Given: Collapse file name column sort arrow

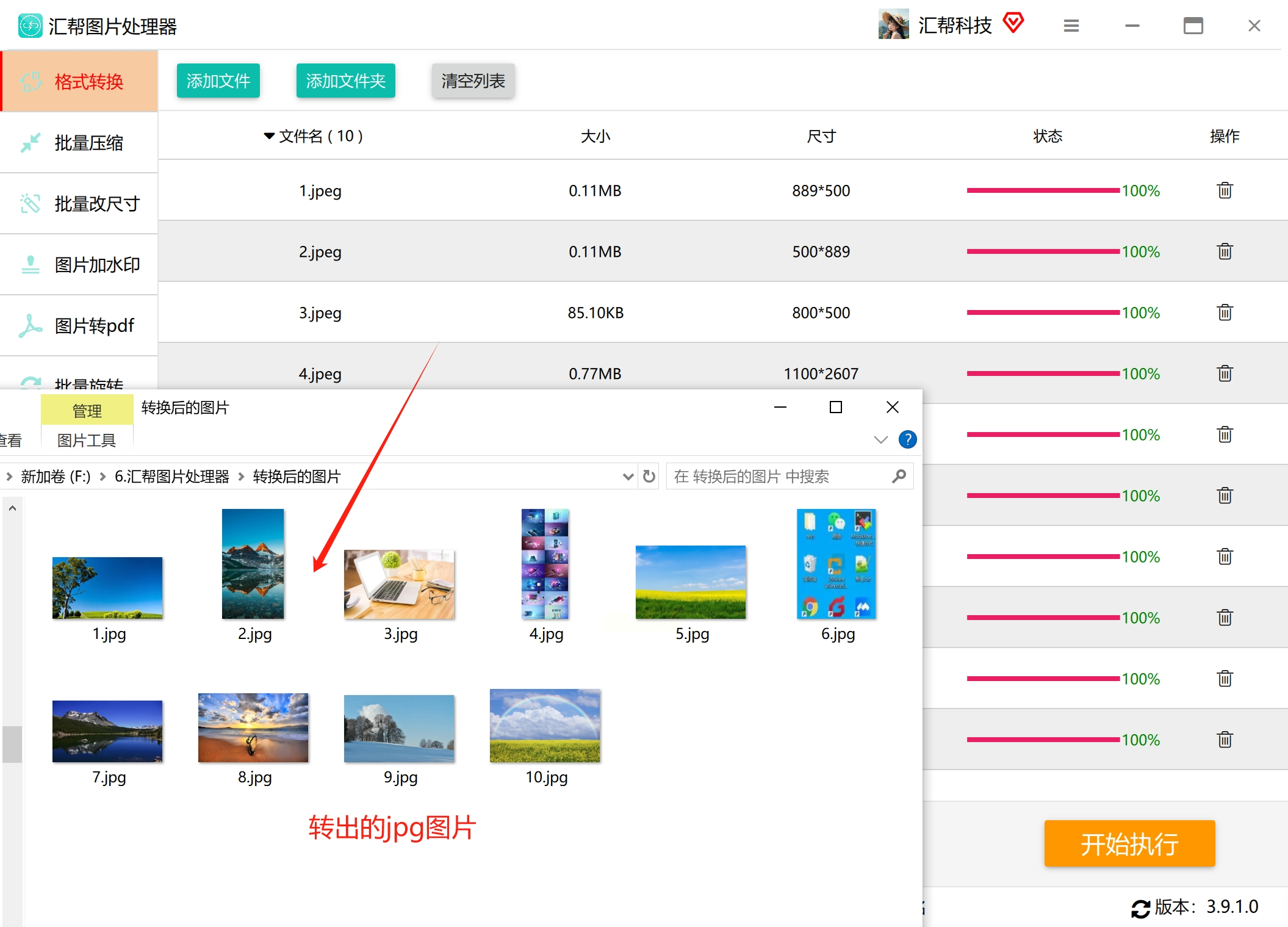Looking at the screenshot, I should [268, 136].
